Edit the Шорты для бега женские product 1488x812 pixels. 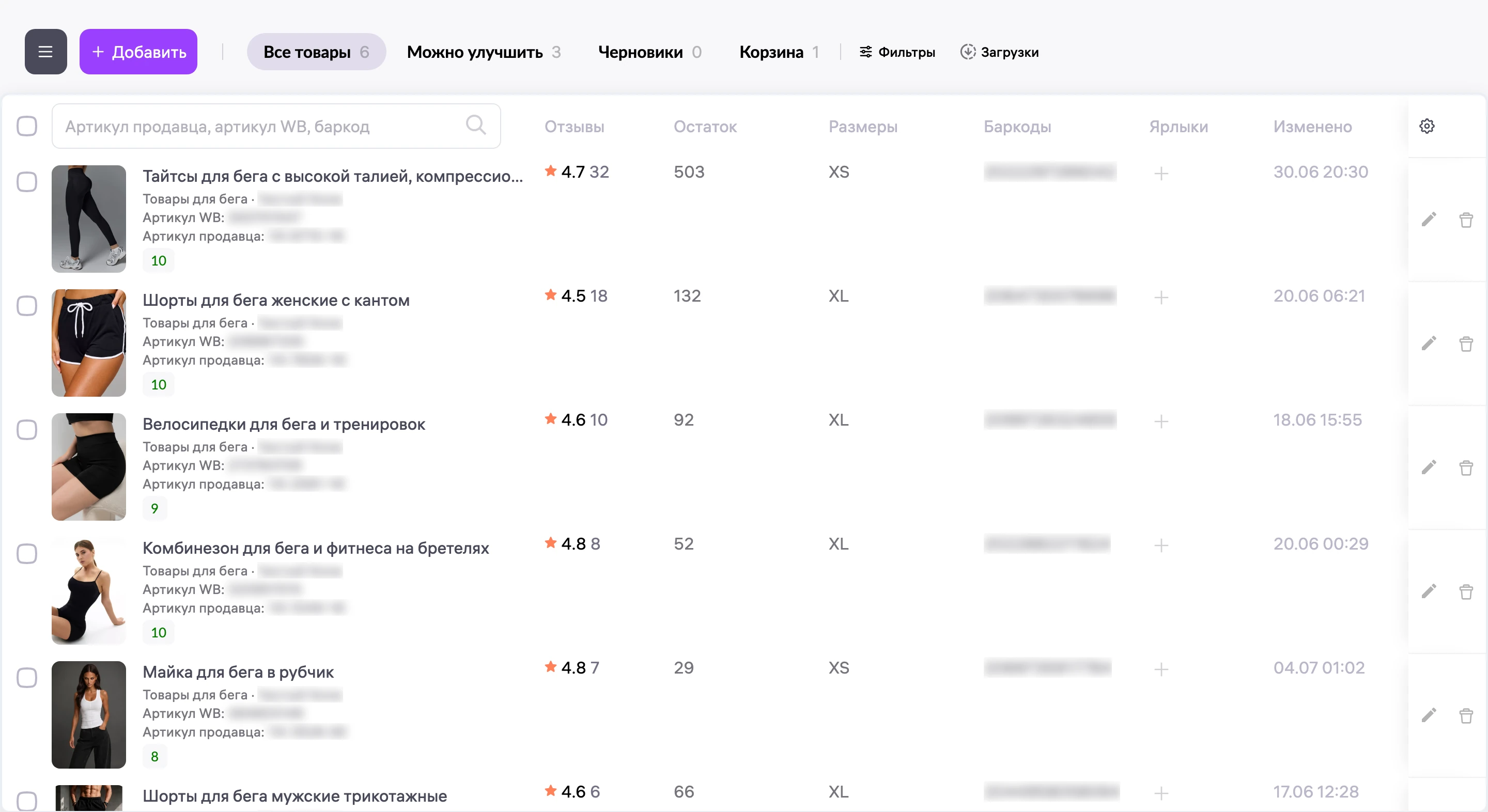[1429, 343]
